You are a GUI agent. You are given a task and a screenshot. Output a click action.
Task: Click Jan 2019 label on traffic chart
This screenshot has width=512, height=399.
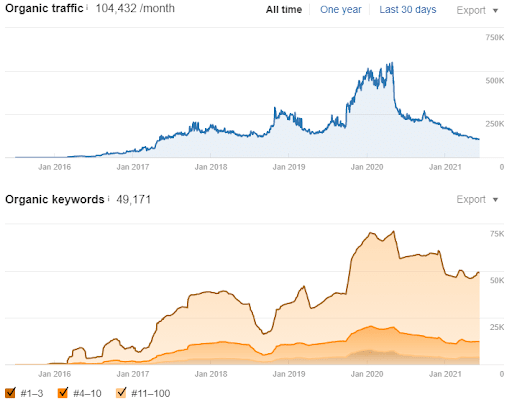point(289,167)
